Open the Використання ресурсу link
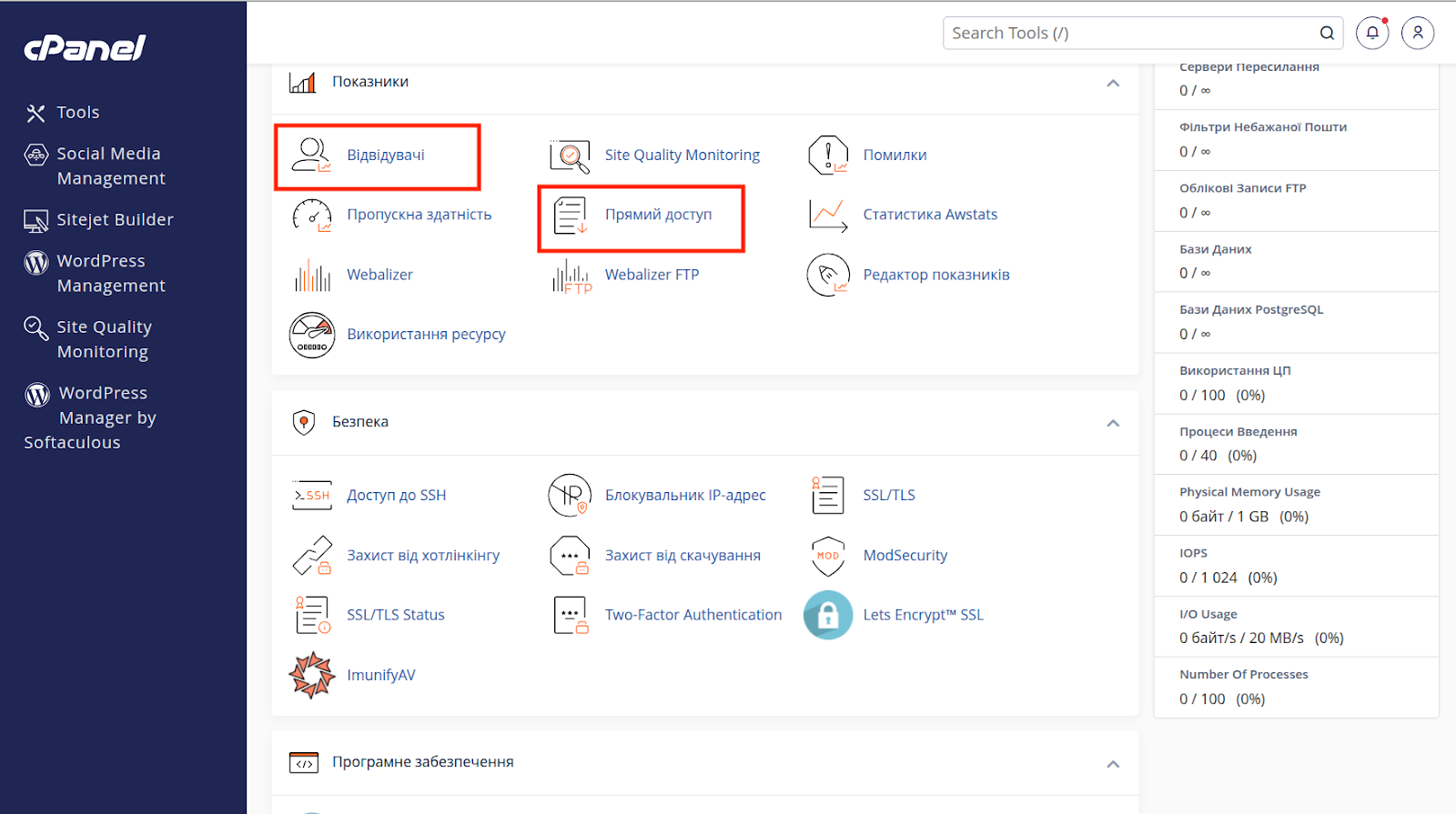1456x814 pixels. 426,334
